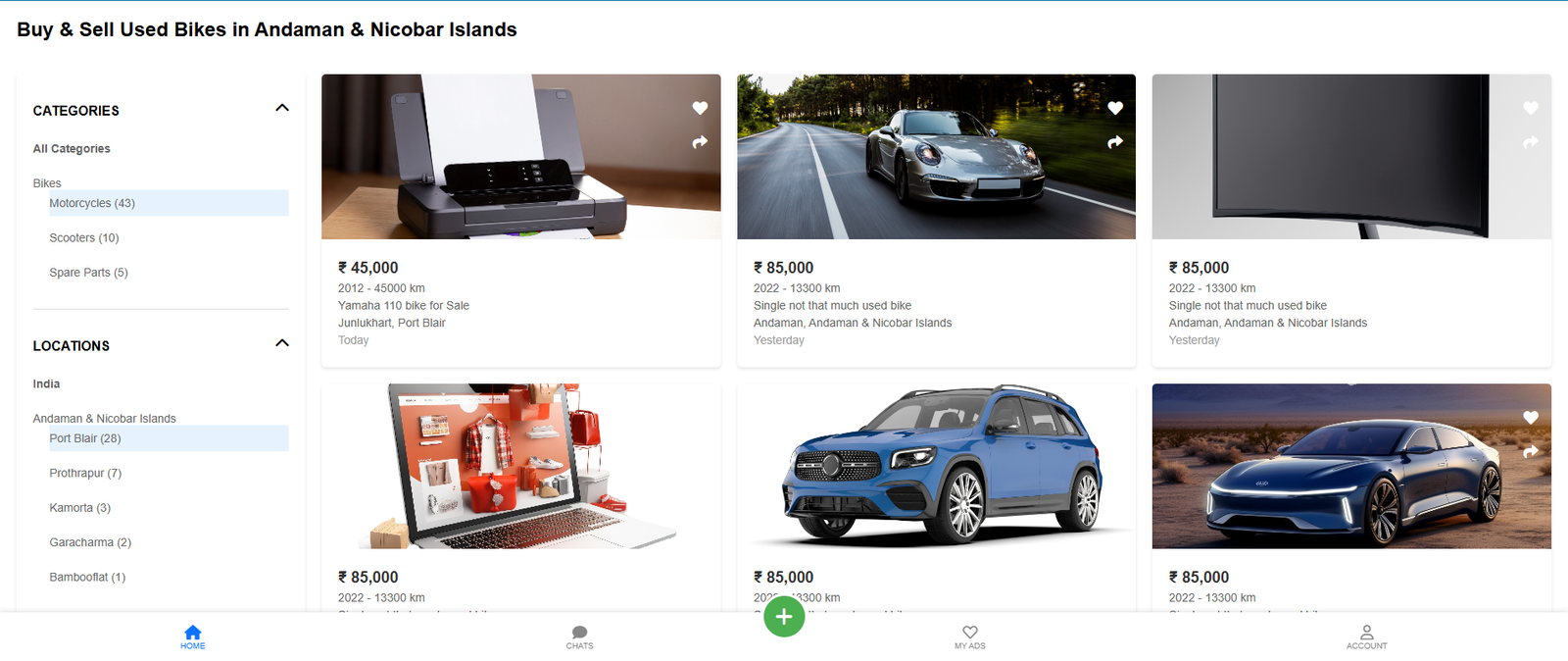Open the blue Mercedes SUV thumbnail
Screen dimensions: 1568x661
[936, 466]
